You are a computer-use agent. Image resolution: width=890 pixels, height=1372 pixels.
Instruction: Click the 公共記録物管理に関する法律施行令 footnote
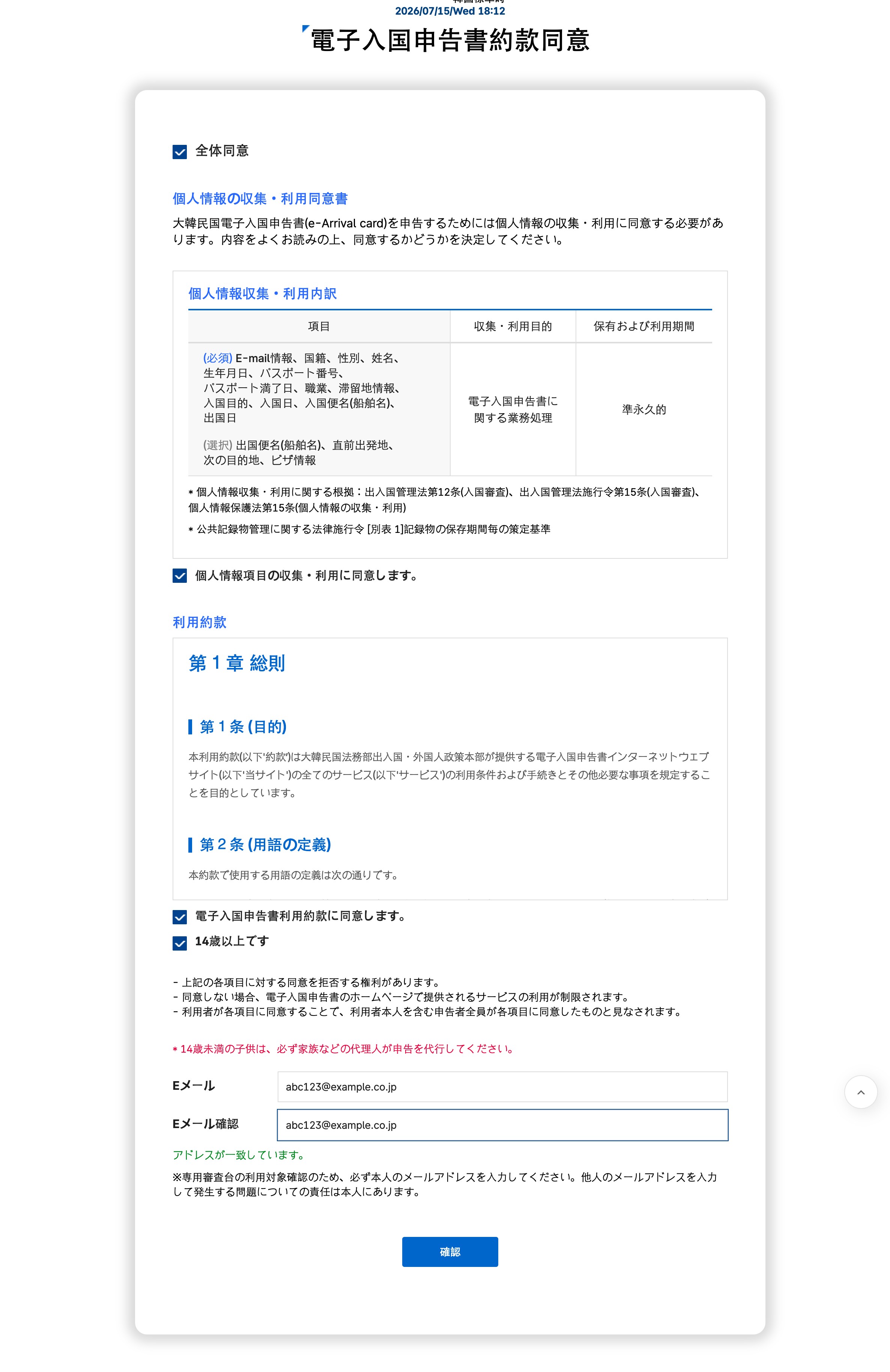370,529
